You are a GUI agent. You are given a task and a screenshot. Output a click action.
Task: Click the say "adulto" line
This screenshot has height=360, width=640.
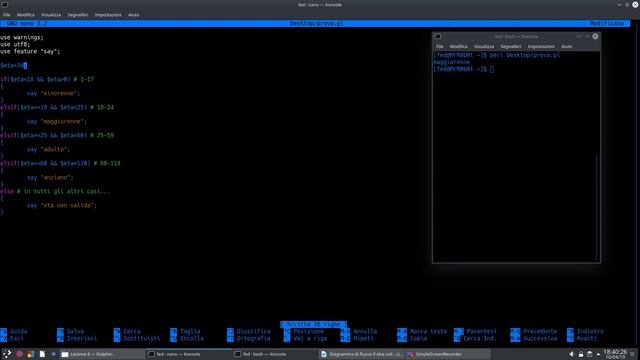pyautogui.click(x=49, y=149)
